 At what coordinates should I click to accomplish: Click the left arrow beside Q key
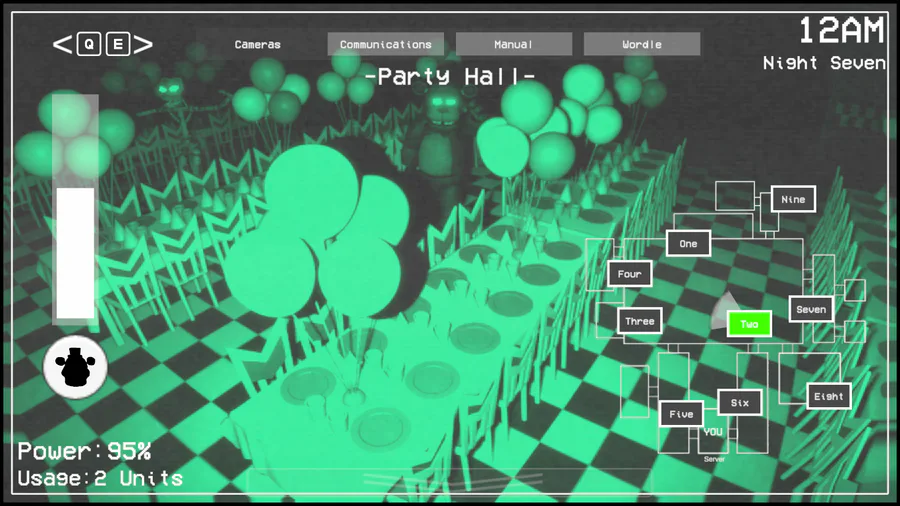63,44
